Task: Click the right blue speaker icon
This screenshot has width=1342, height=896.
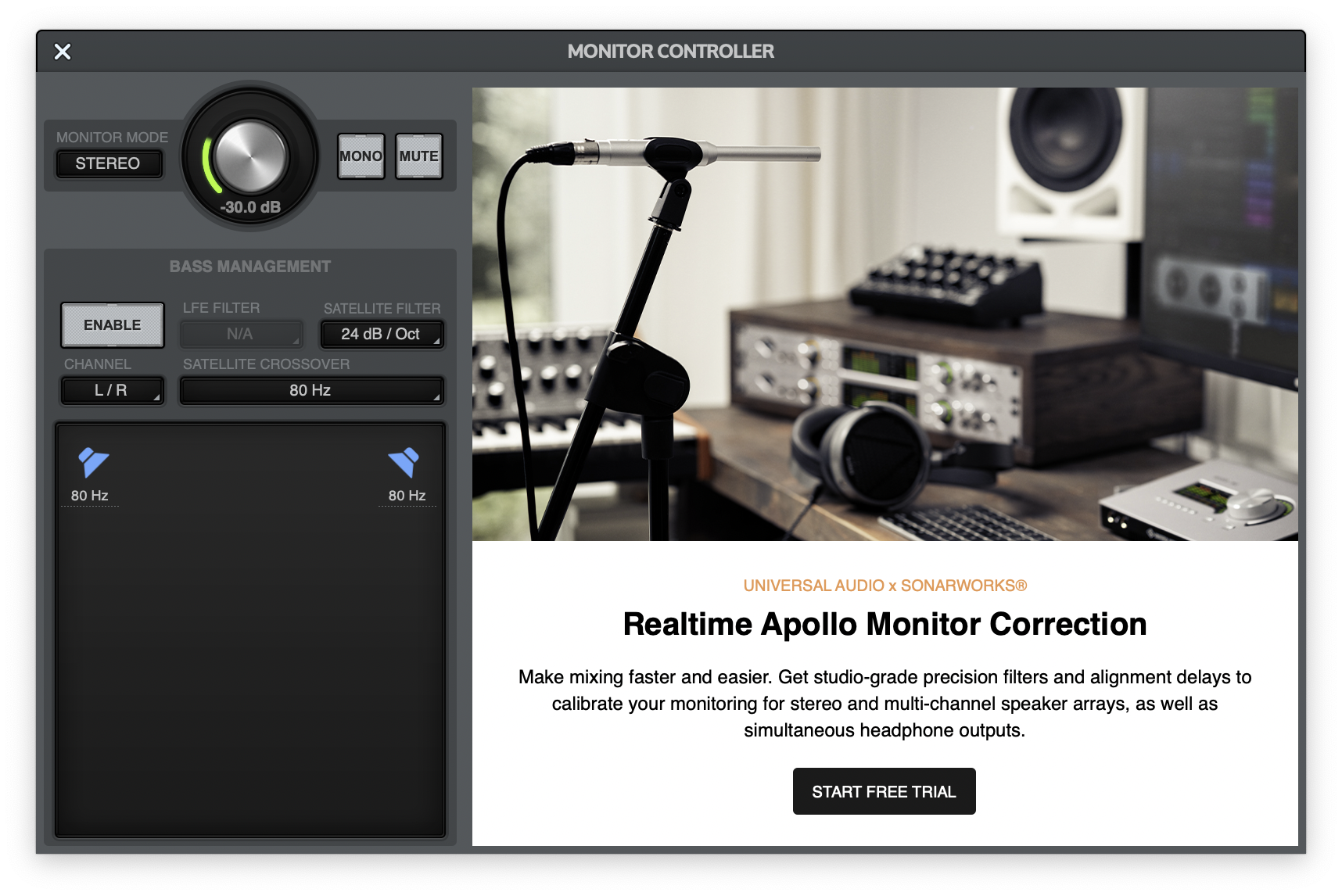Action: tap(404, 462)
